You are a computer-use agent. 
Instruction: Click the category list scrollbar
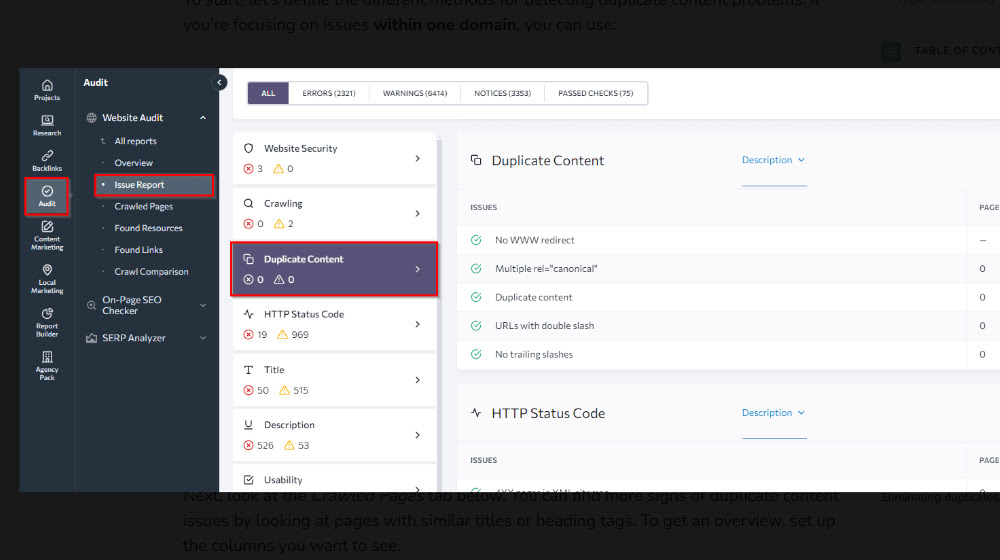tap(439, 313)
